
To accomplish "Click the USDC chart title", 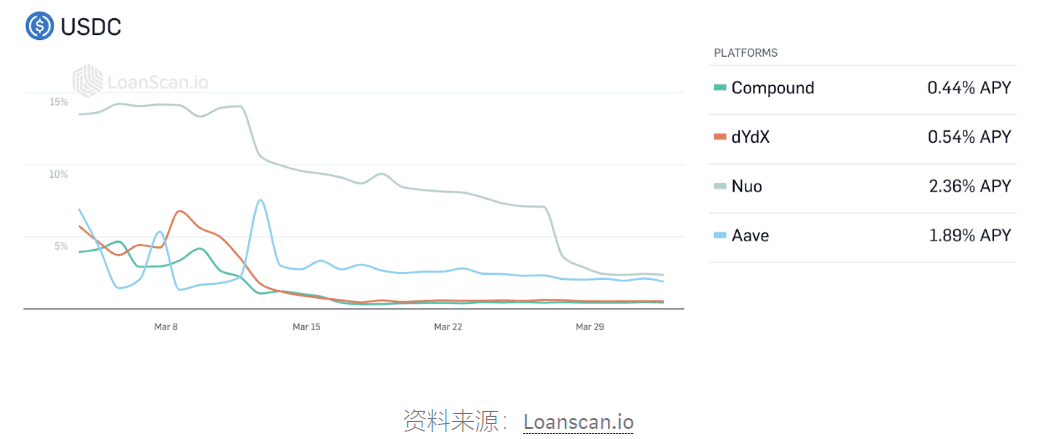I will point(90,27).
